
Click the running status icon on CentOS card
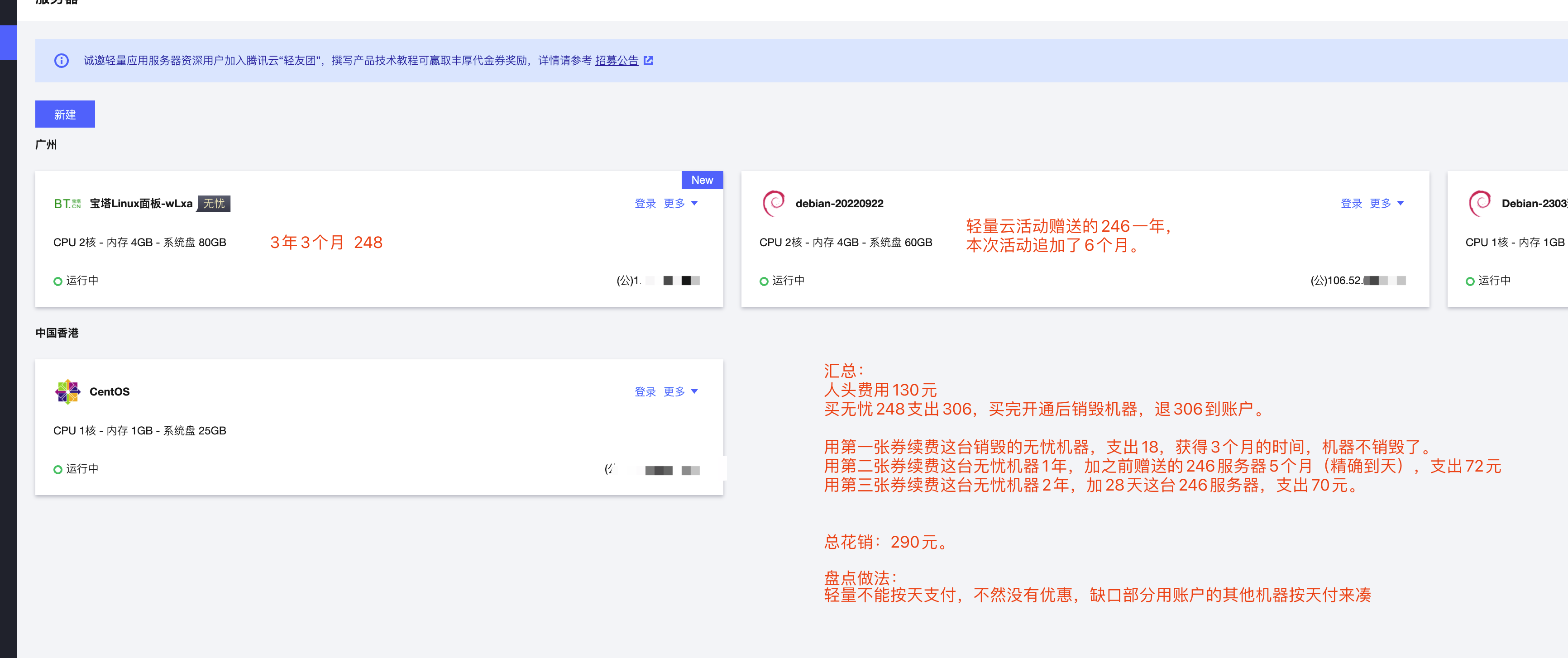(58, 469)
